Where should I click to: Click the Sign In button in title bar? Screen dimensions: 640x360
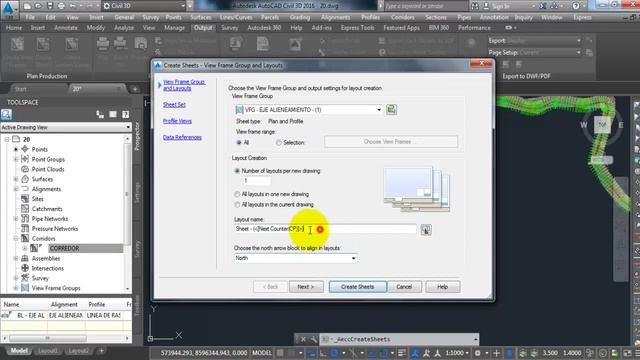coord(501,6)
